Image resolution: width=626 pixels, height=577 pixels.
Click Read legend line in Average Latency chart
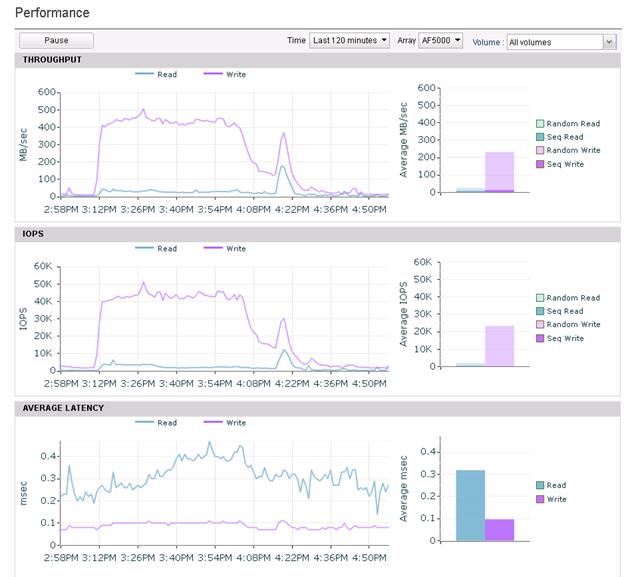coord(144,422)
